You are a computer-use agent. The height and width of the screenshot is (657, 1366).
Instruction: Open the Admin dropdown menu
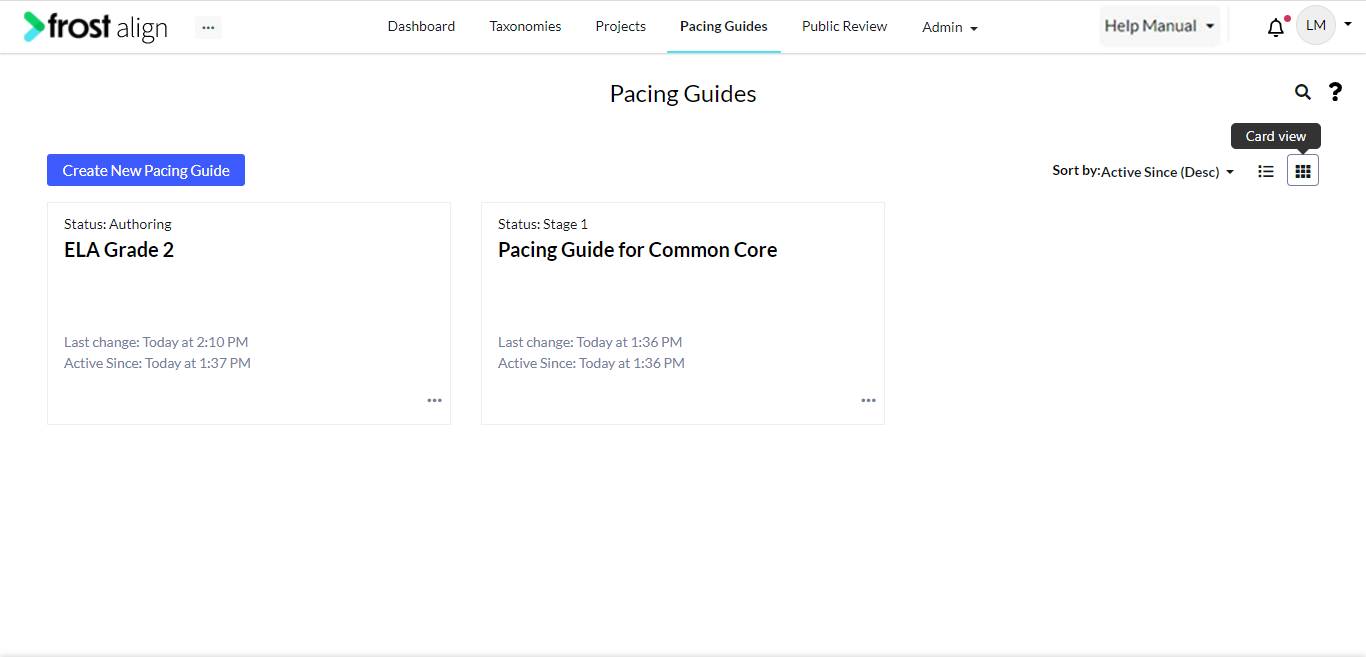point(950,27)
